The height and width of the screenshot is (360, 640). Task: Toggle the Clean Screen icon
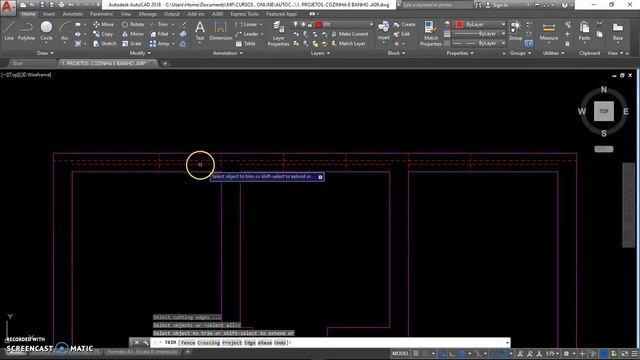coord(625,353)
